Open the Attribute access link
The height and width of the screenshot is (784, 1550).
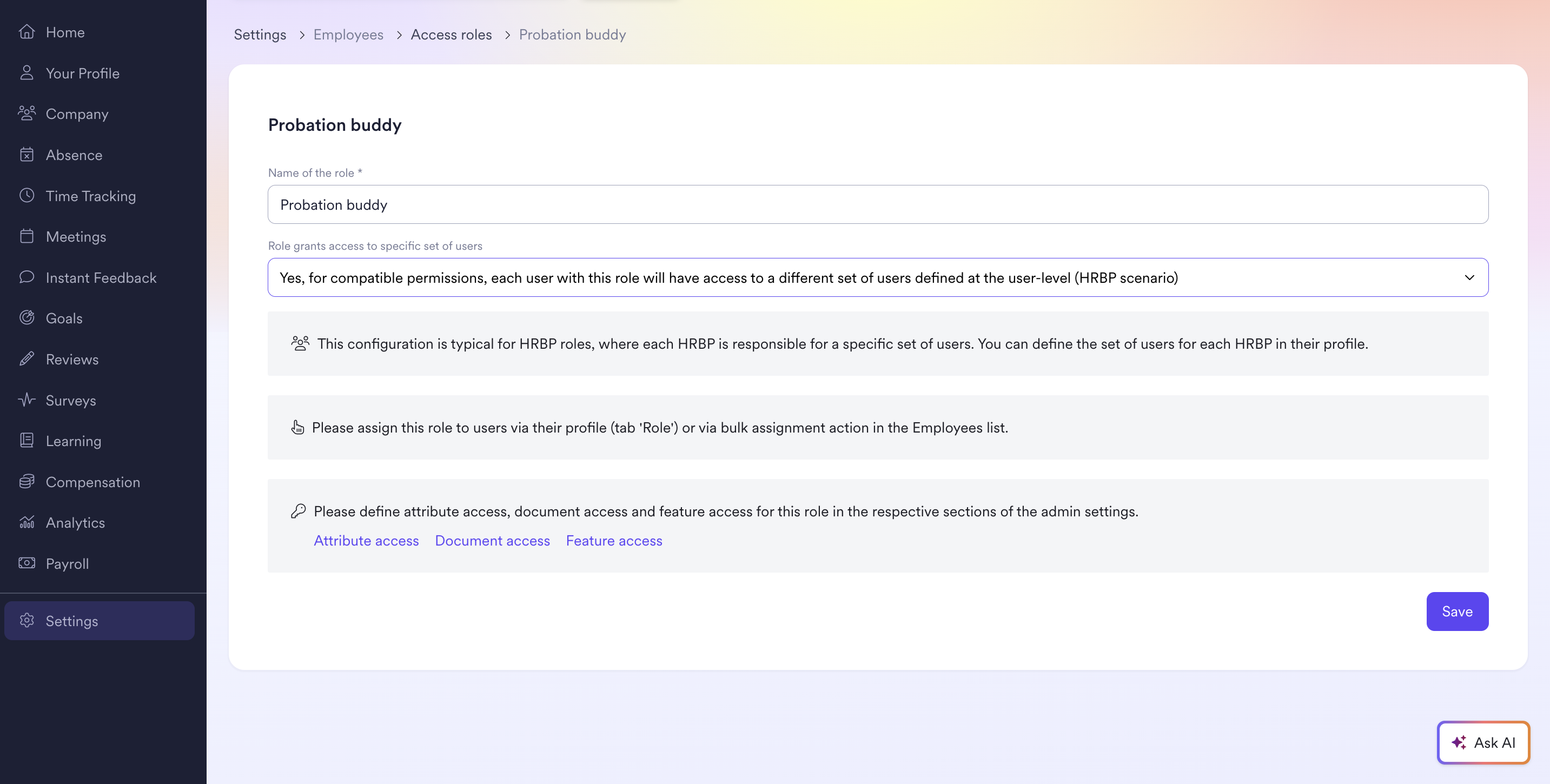366,541
